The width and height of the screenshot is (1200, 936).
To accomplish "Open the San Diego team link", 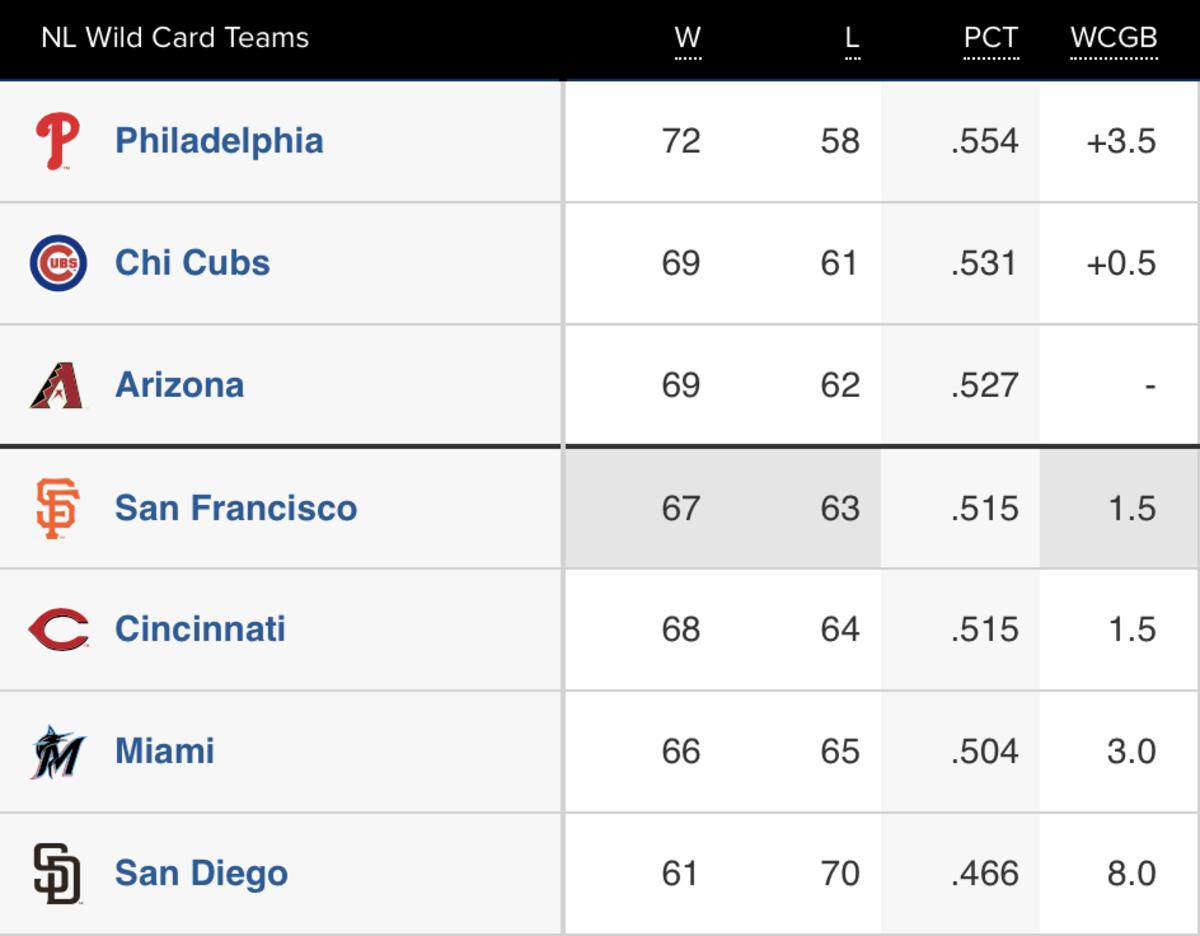I will point(201,873).
